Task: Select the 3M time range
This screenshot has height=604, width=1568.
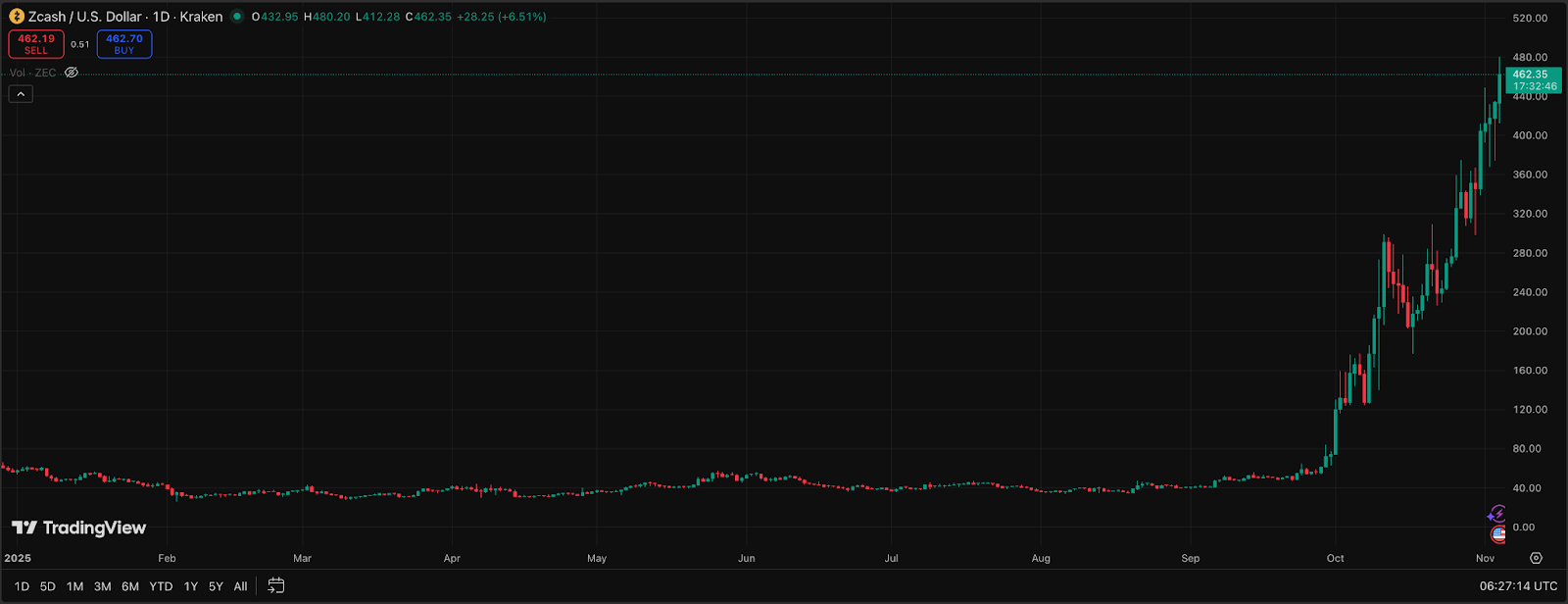Action: [x=102, y=586]
